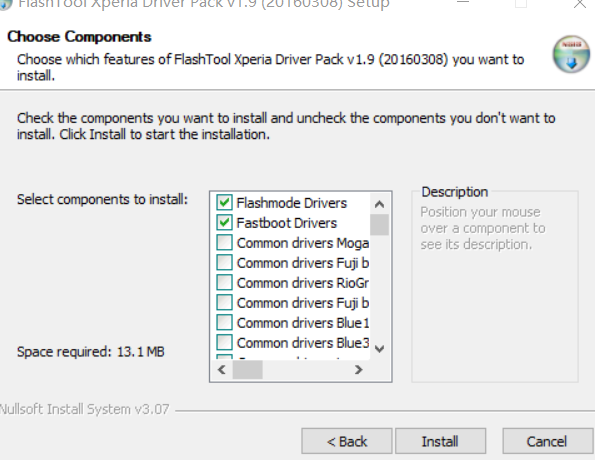595x460 pixels.
Task: Click the vertical scrollbar thumb
Action: 379,225
